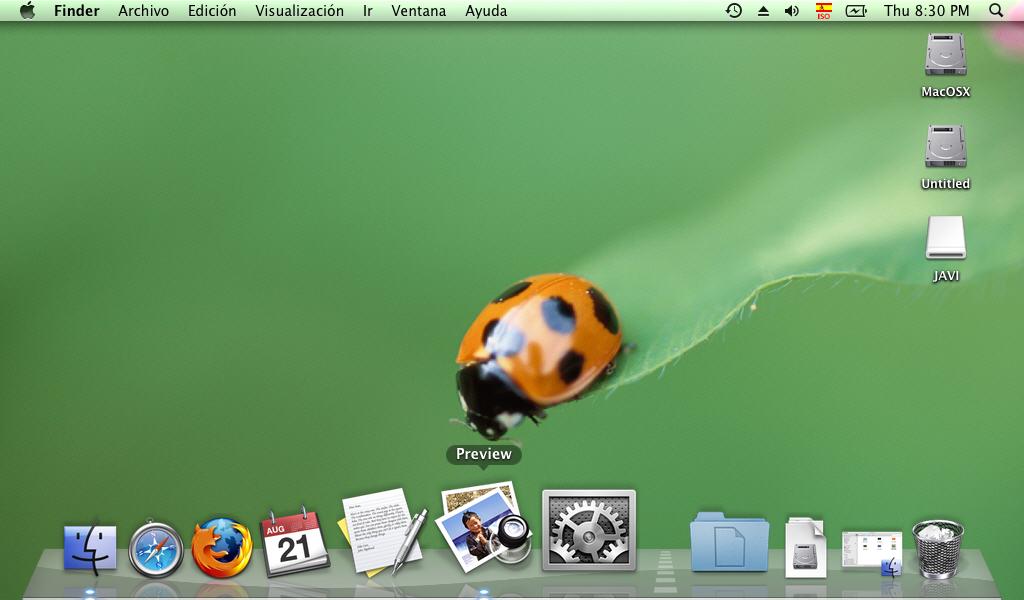The width and height of the screenshot is (1024, 600).
Task: Open the disk image document in Dock
Action: tap(806, 547)
